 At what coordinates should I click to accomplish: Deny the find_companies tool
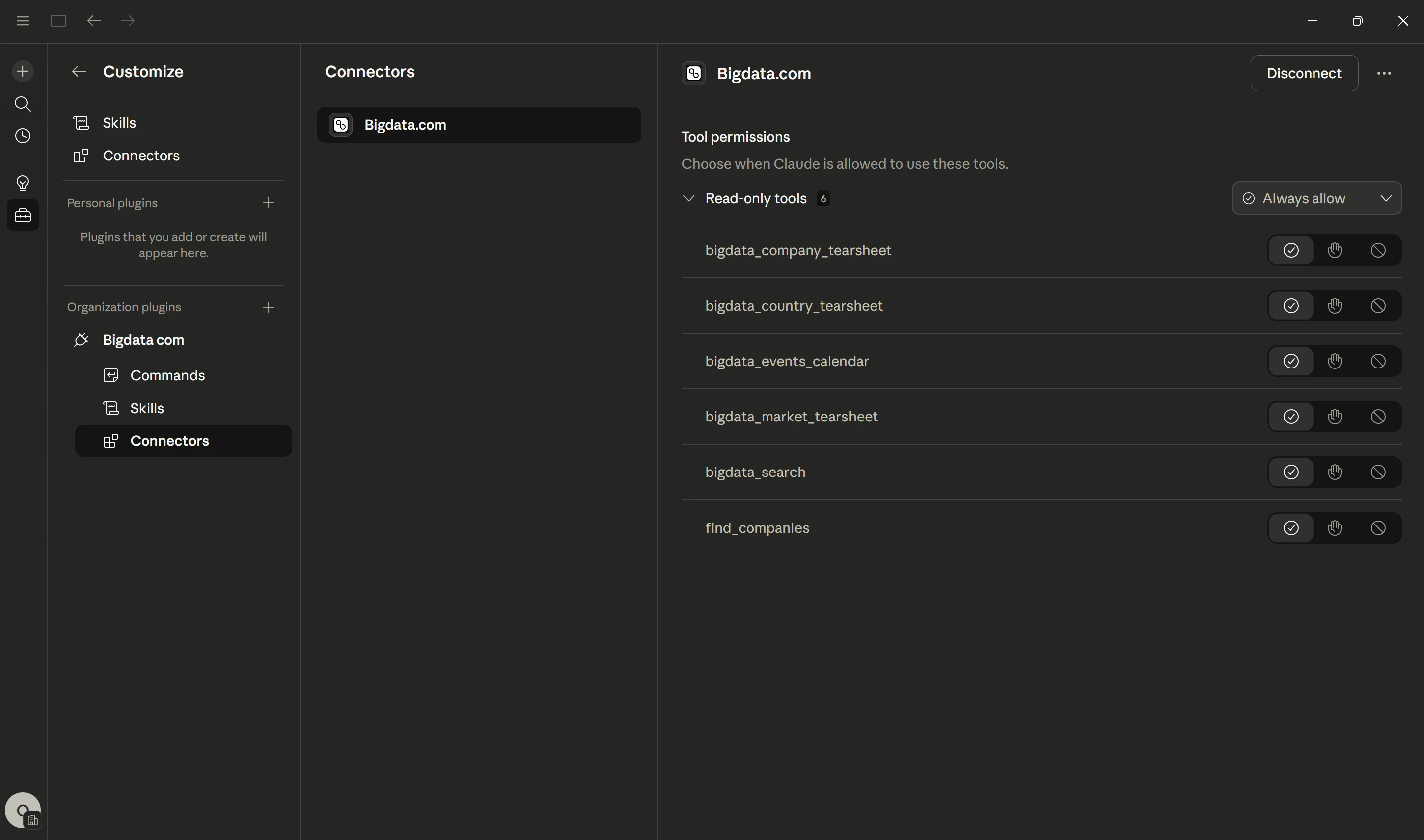[1378, 527]
